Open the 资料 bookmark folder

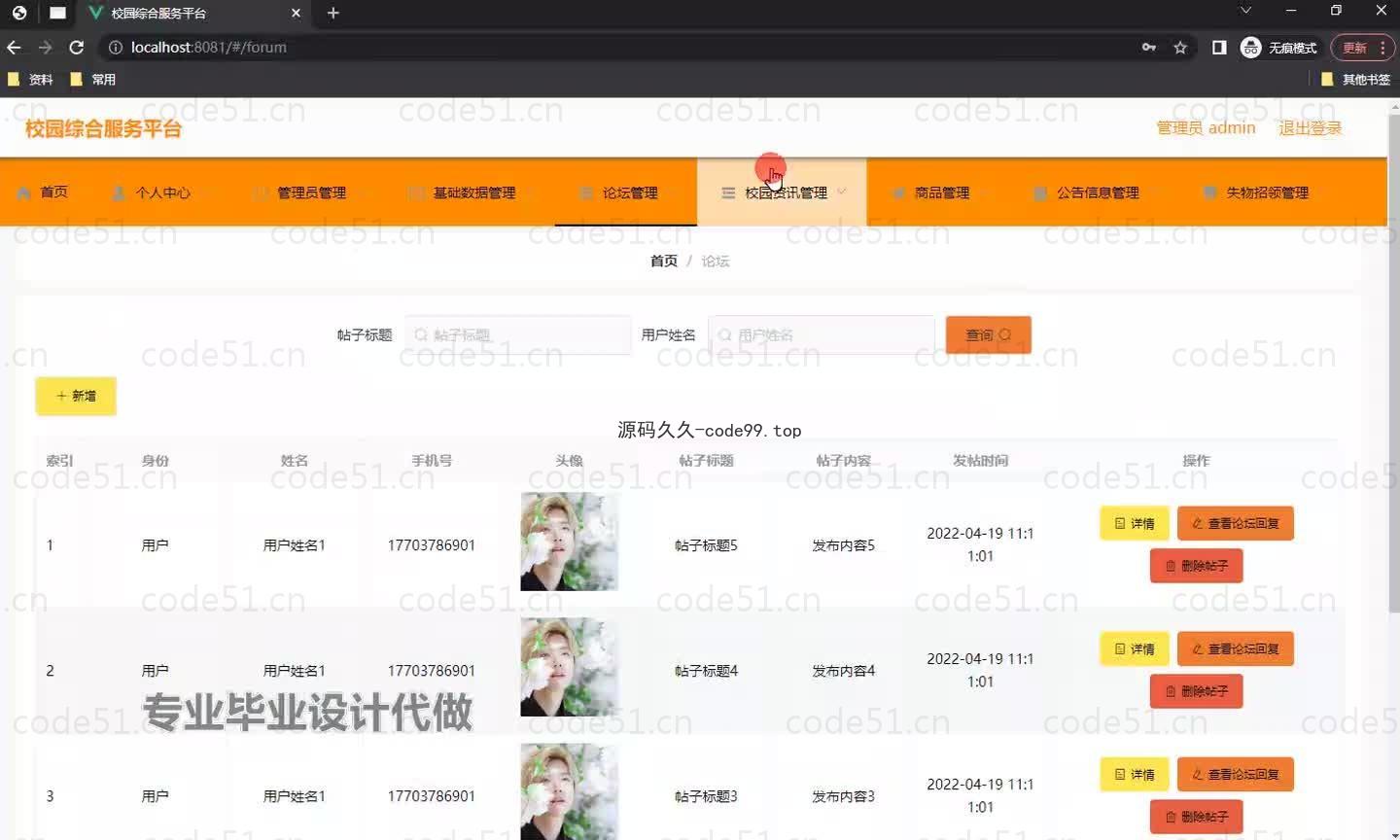30,80
